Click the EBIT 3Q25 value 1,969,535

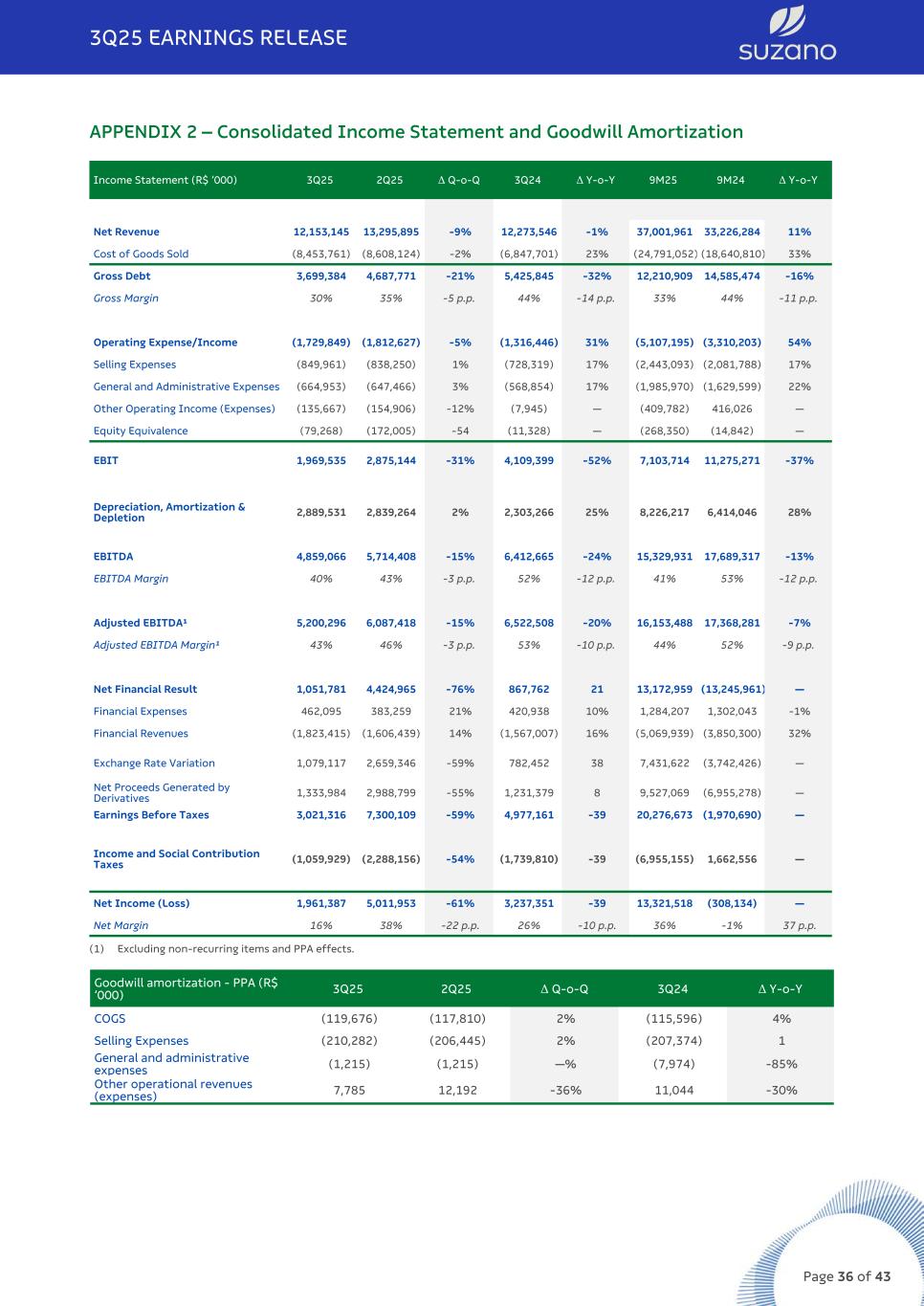tap(321, 460)
